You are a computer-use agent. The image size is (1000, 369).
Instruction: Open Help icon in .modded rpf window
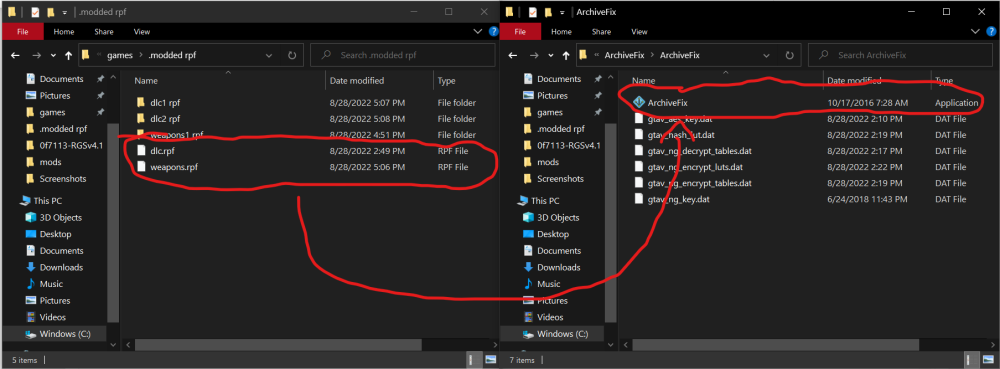[493, 31]
